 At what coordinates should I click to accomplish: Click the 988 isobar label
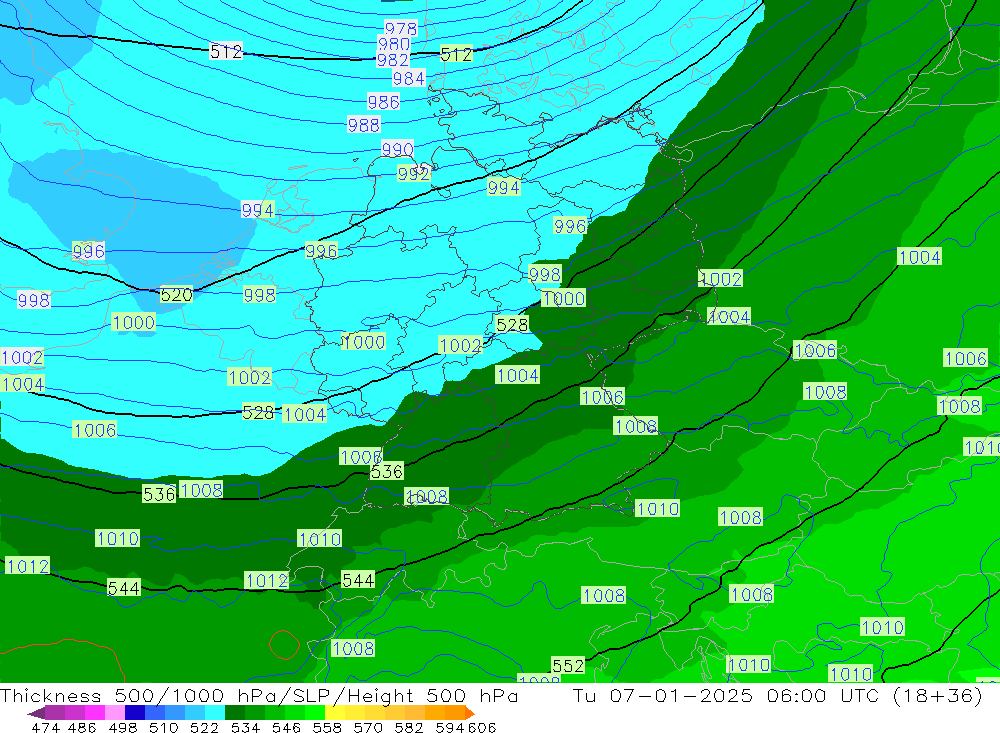(364, 124)
